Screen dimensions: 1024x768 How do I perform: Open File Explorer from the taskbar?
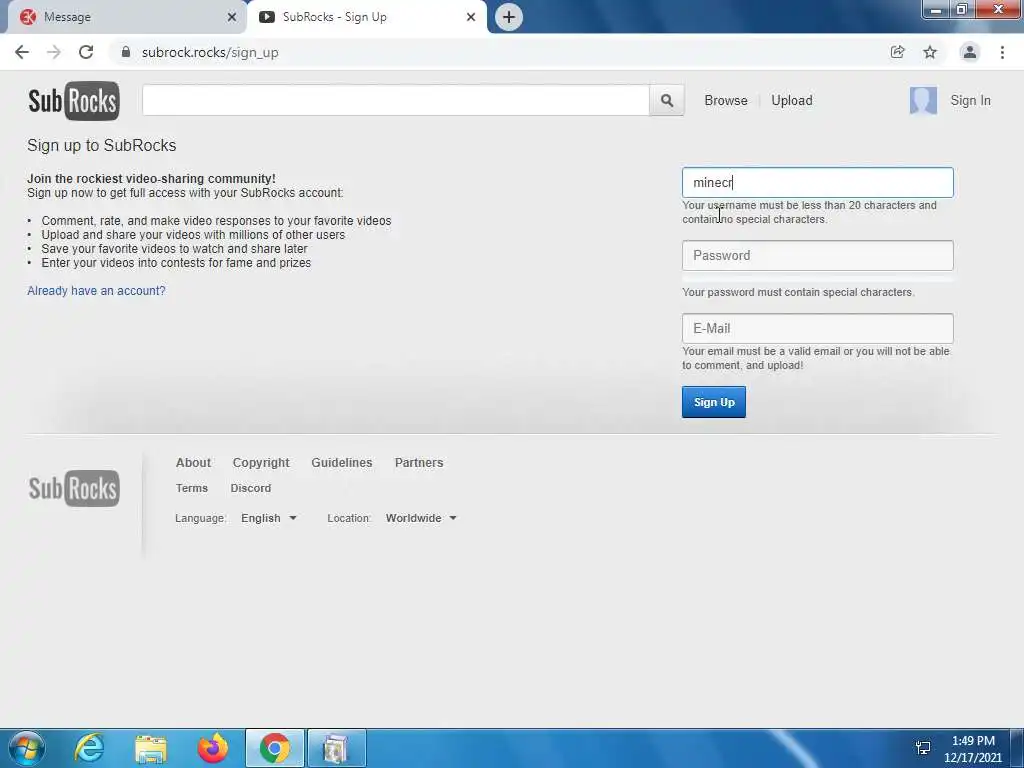151,748
